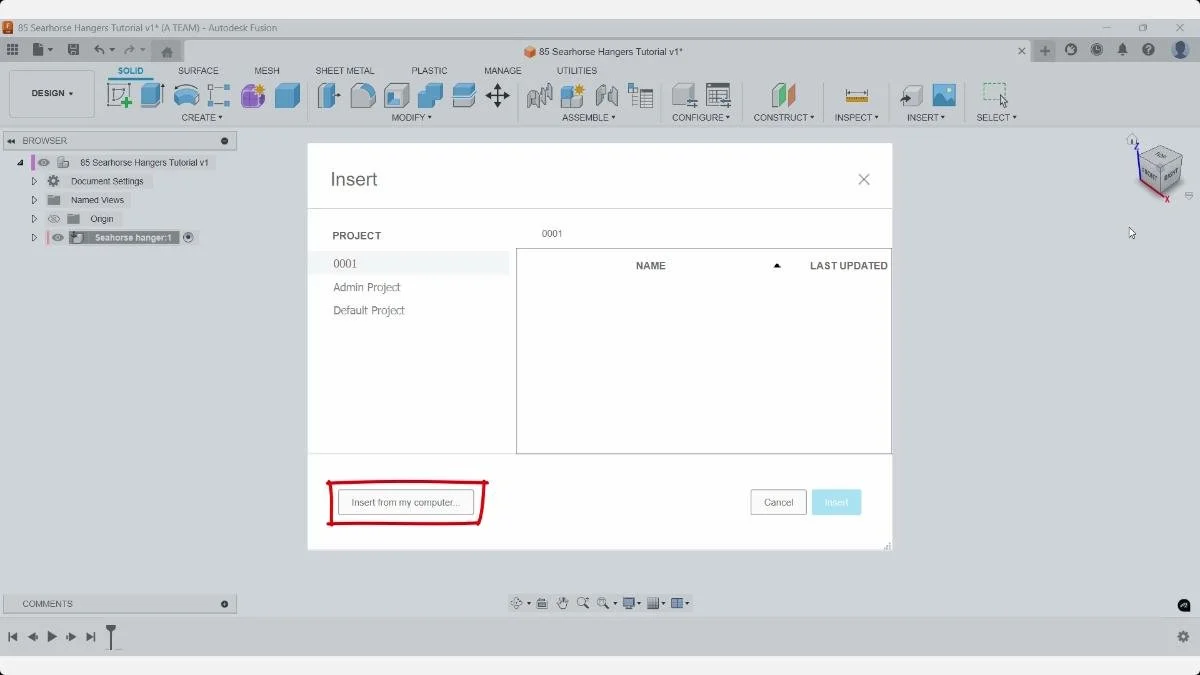Click the timeline Play button
Image resolution: width=1200 pixels, height=675 pixels.
coord(52,637)
